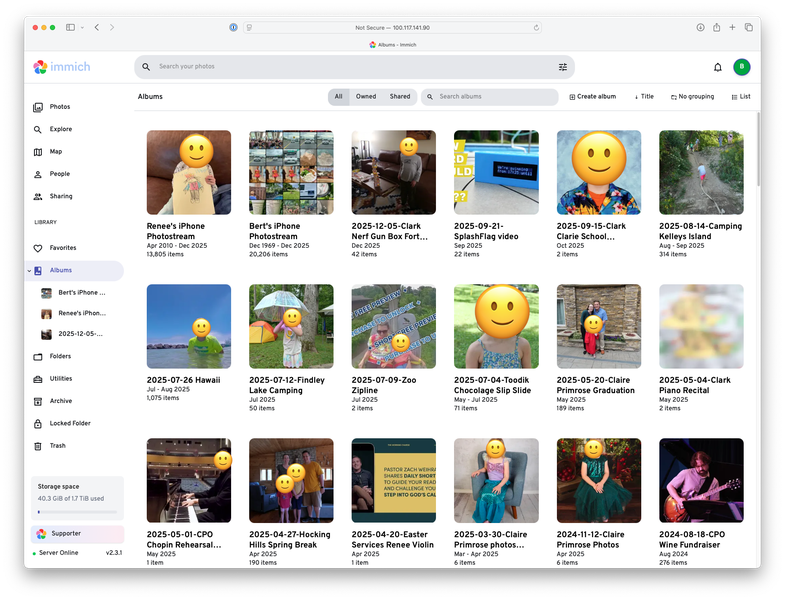Click the Search your photos field
This screenshot has height=600, width=785.
(354, 67)
